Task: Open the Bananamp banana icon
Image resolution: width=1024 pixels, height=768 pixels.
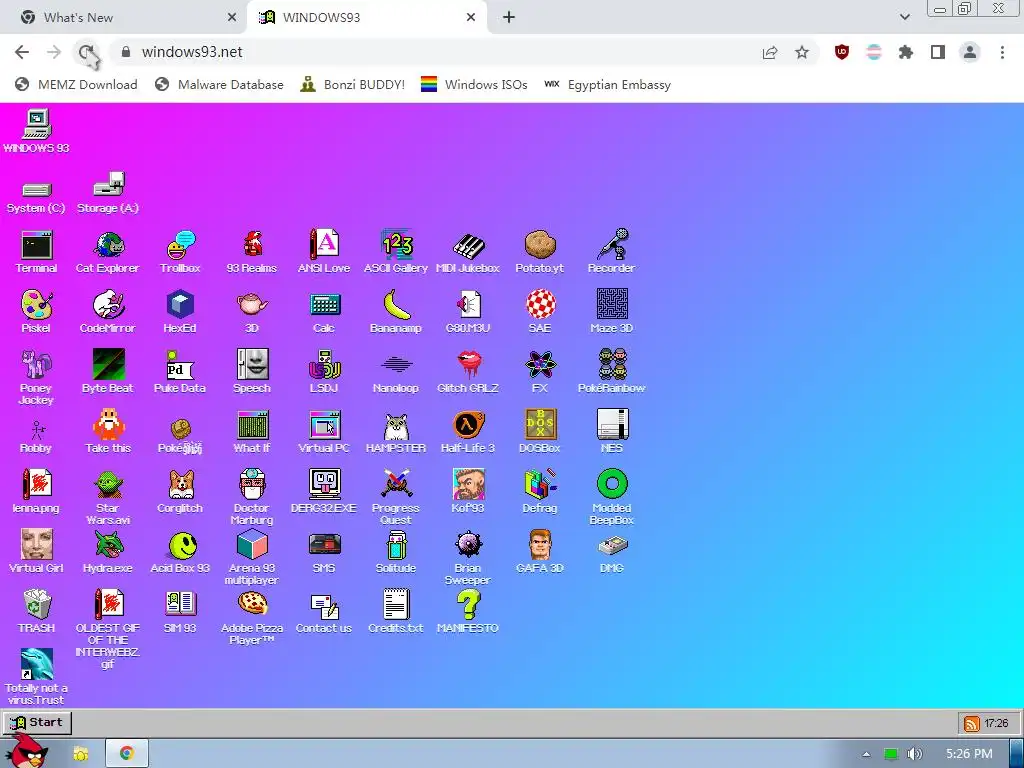Action: [396, 312]
